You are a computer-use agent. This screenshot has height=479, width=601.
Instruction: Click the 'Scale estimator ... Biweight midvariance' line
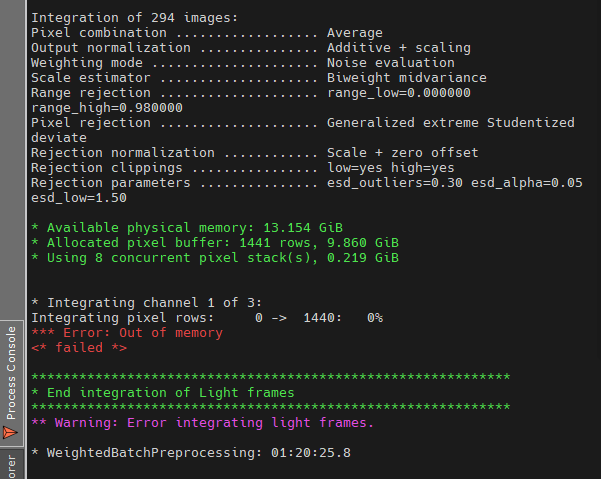click(259, 77)
